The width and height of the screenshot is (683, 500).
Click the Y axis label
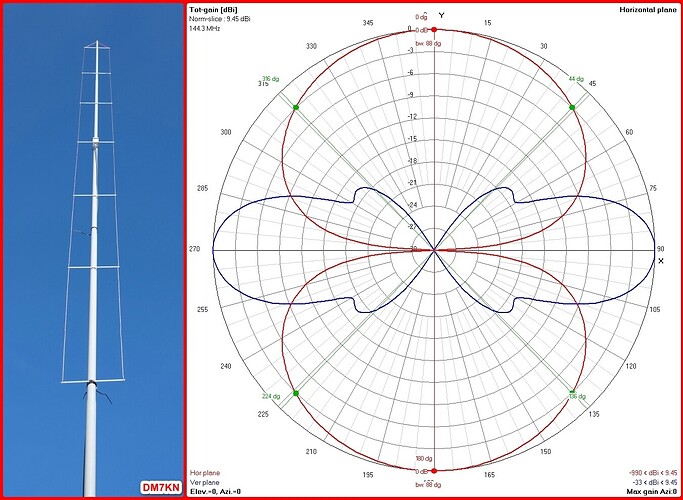click(442, 15)
